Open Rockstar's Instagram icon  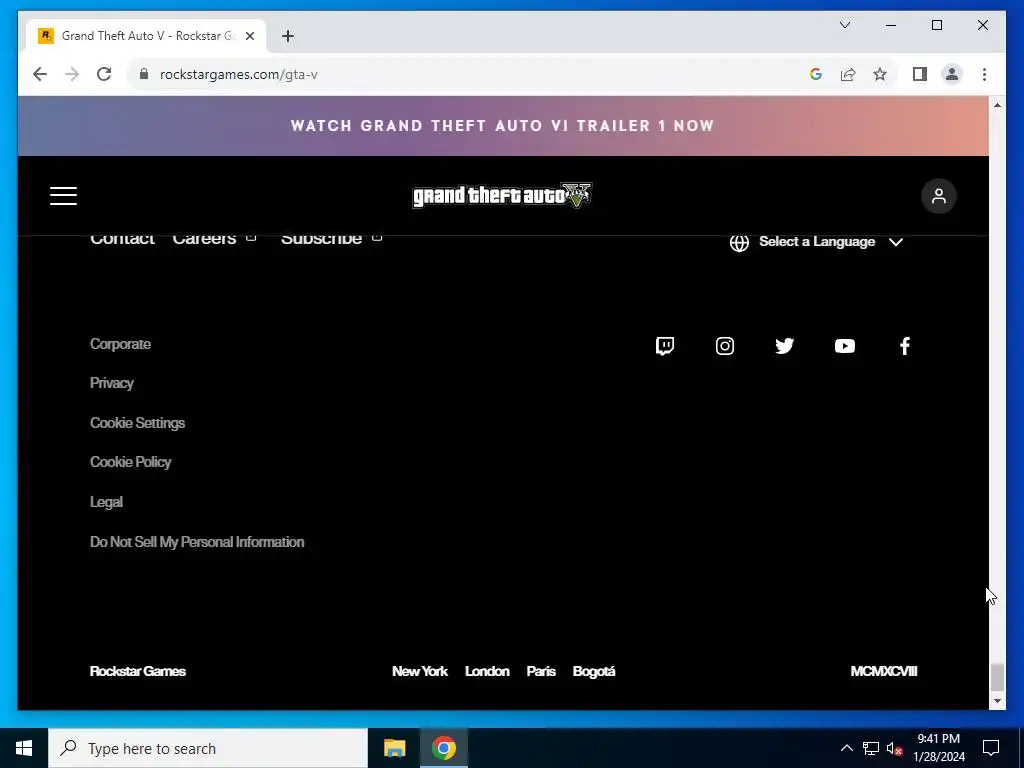[x=725, y=346]
